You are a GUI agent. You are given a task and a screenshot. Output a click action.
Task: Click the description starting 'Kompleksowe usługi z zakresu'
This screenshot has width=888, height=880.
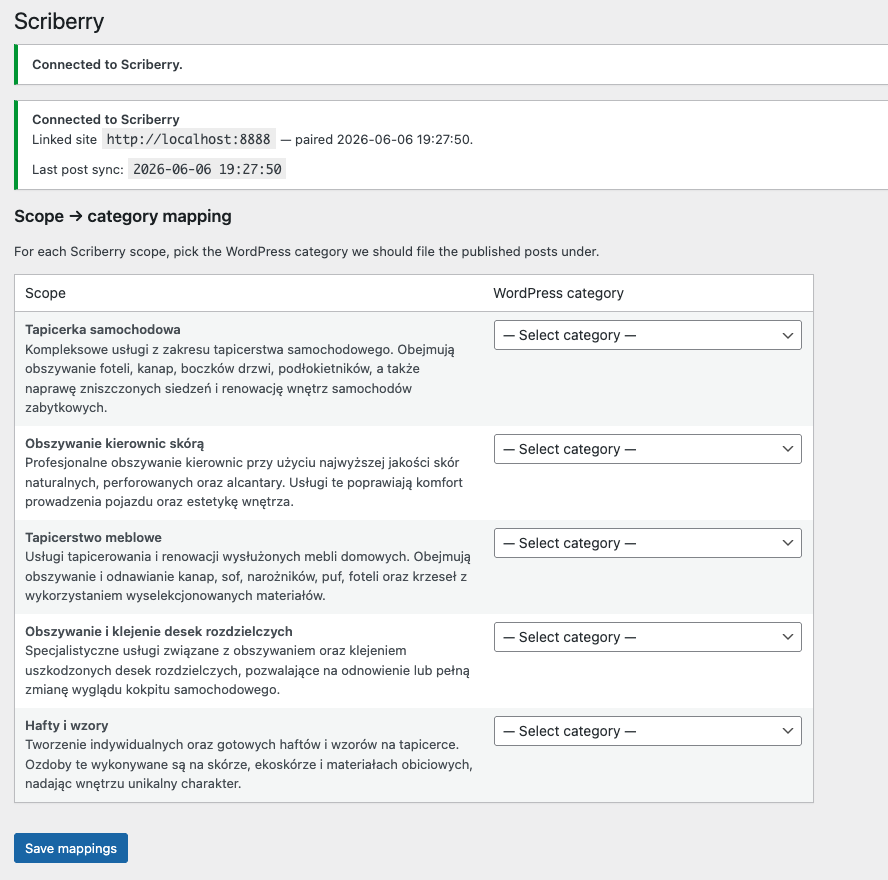pos(240,378)
